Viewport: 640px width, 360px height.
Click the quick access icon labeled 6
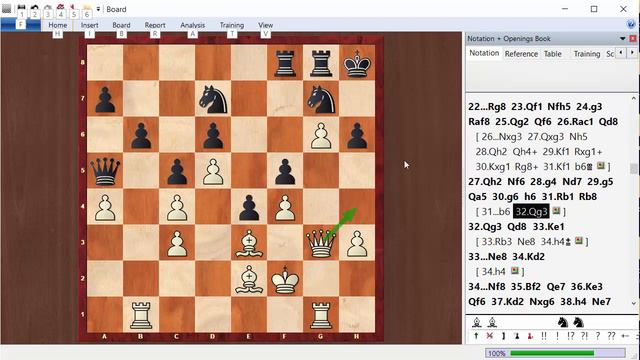[x=87, y=8]
